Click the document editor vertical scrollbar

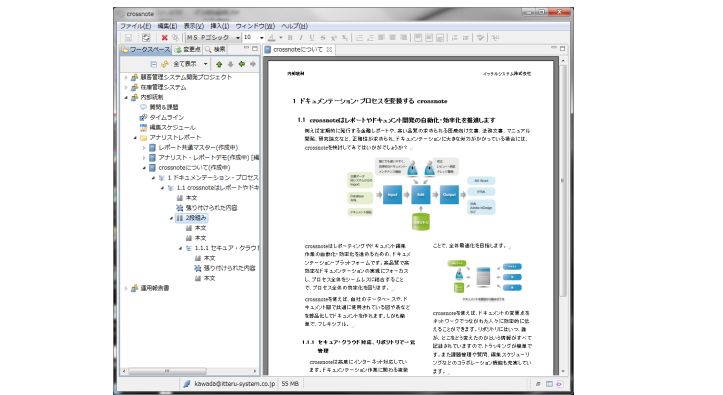click(563, 181)
